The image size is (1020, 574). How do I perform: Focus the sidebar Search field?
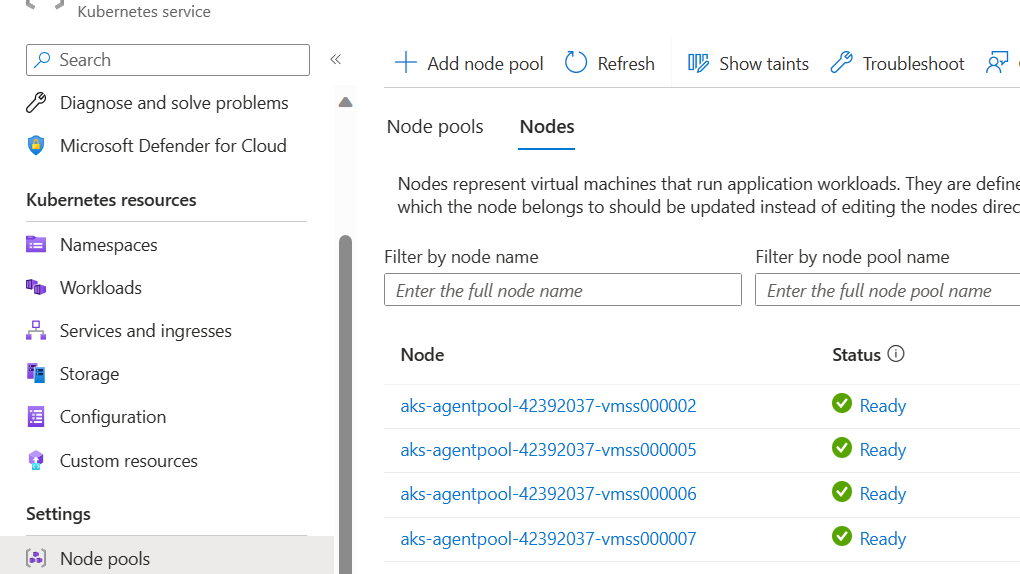[x=168, y=60]
